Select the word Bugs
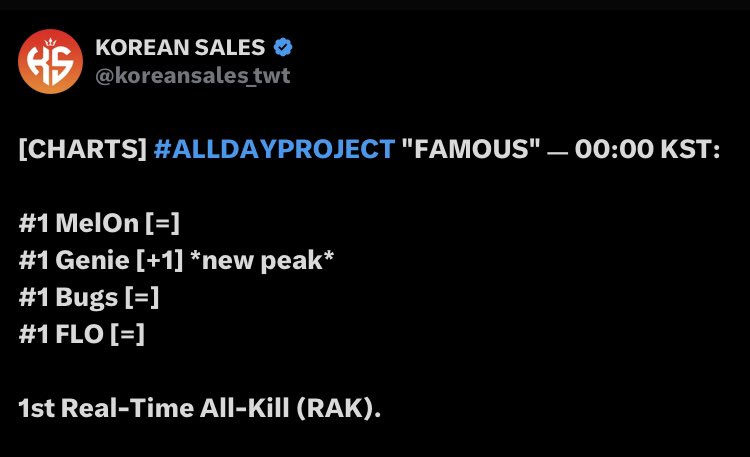750x457 pixels. pos(87,297)
